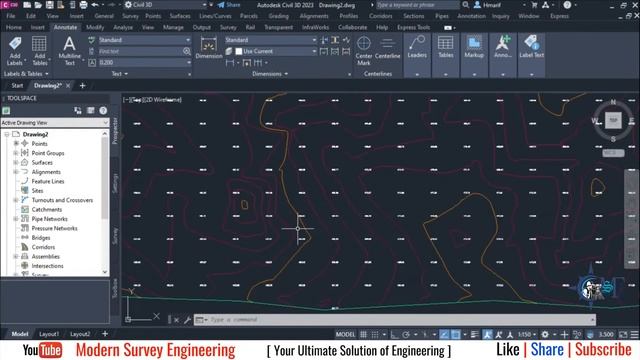Click the find text search icon

click(187, 51)
